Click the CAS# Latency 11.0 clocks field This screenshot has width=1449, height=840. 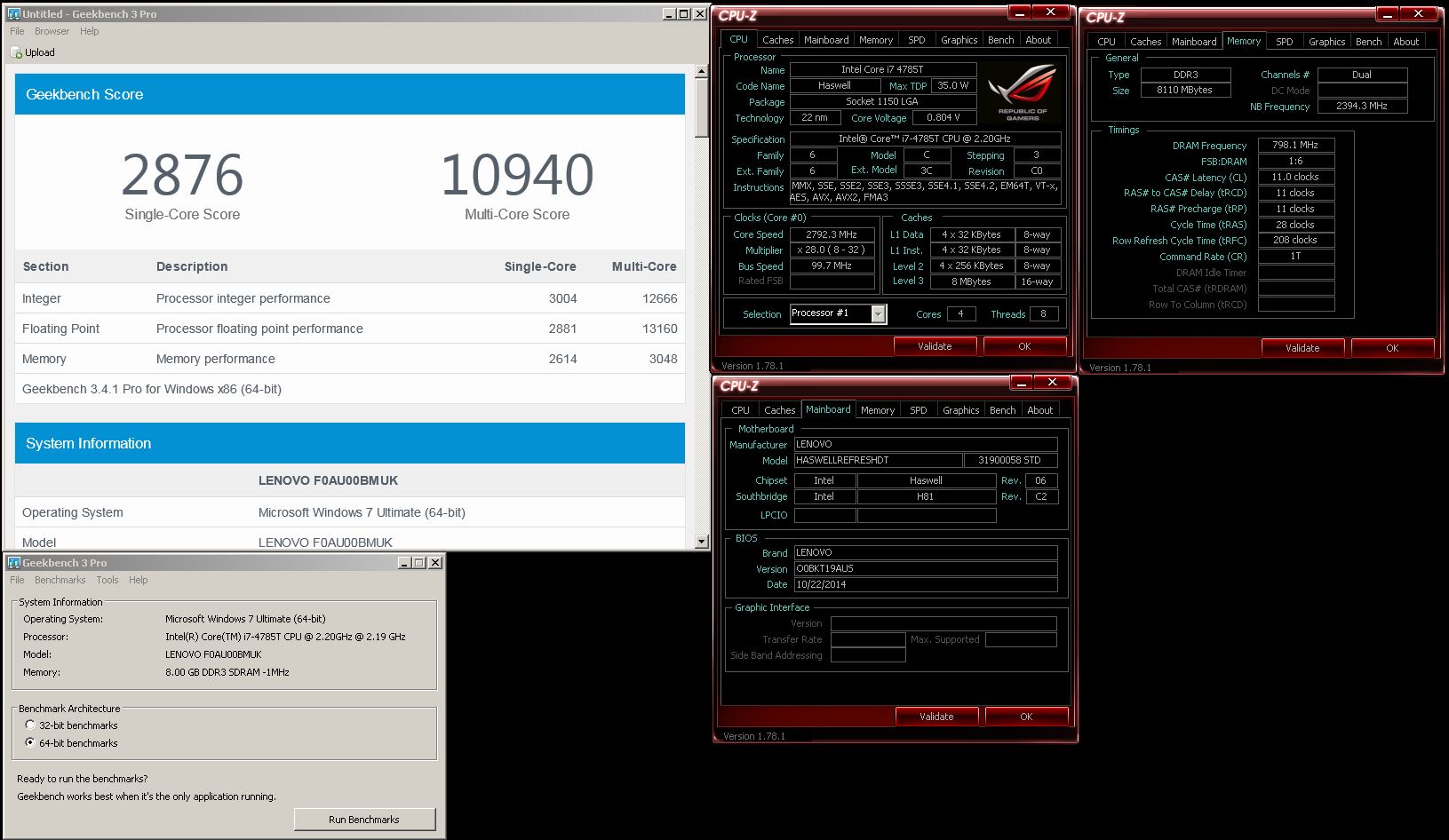click(1296, 177)
